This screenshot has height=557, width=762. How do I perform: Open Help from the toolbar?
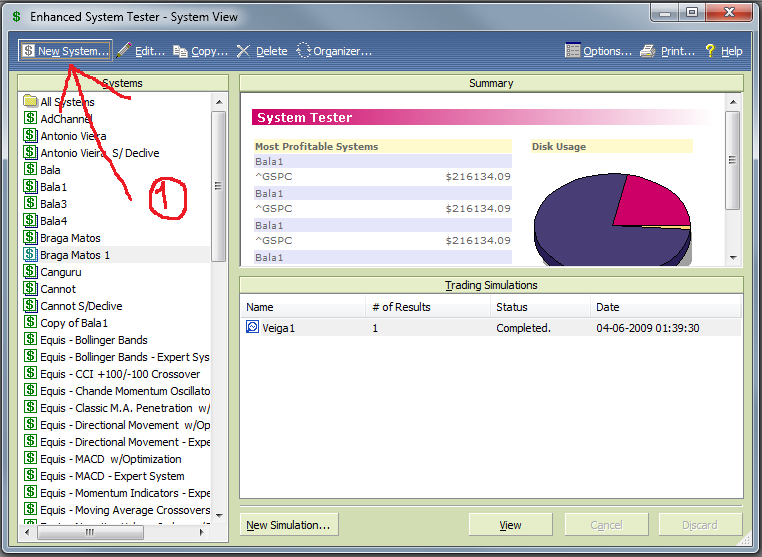point(724,51)
